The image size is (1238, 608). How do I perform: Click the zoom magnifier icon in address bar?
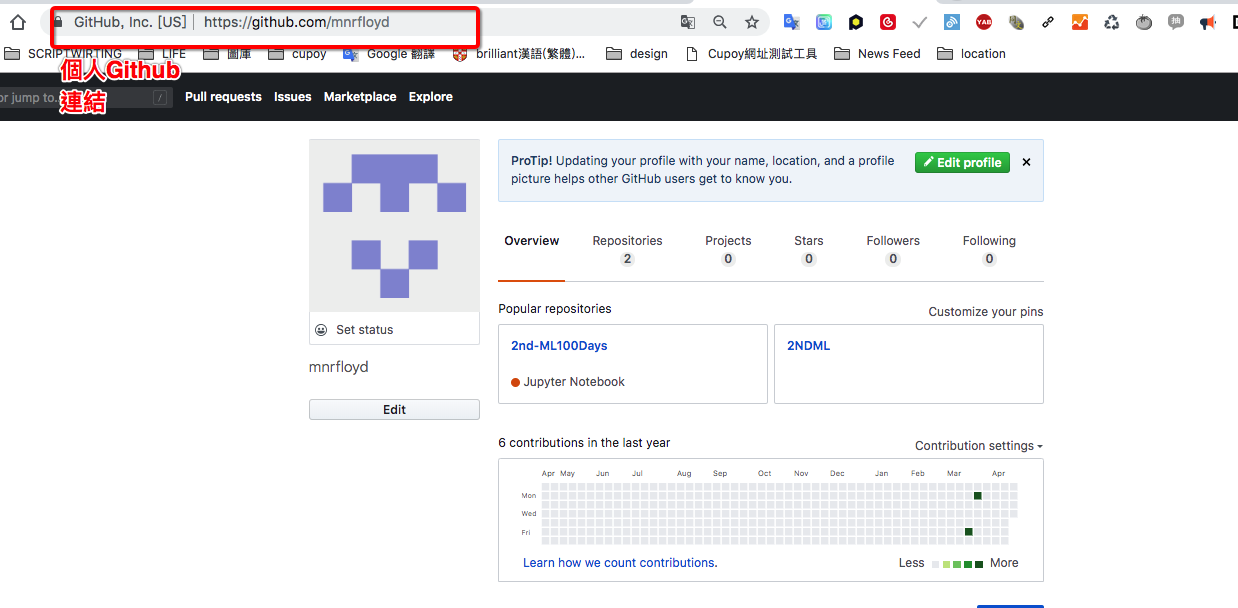720,22
